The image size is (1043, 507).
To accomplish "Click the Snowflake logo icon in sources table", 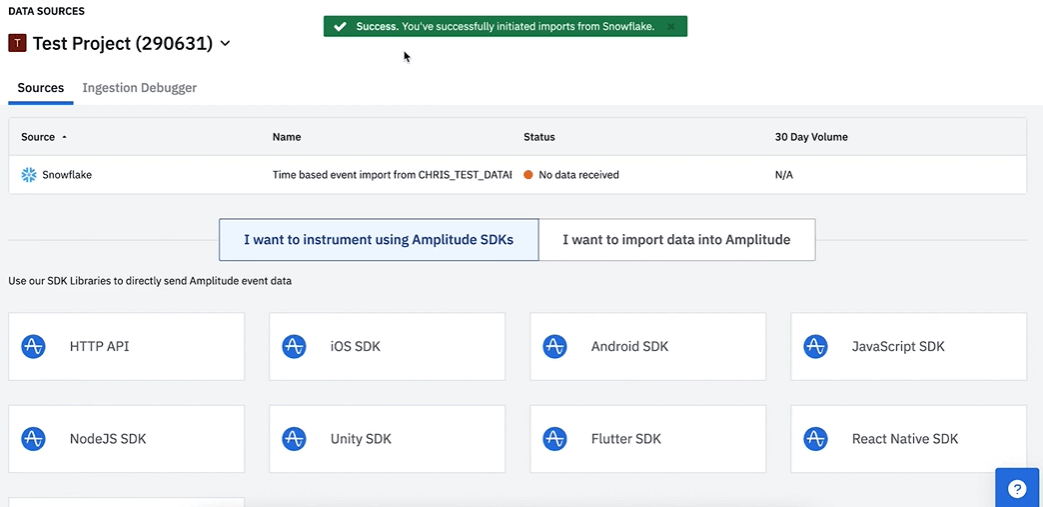I will pyautogui.click(x=29, y=175).
